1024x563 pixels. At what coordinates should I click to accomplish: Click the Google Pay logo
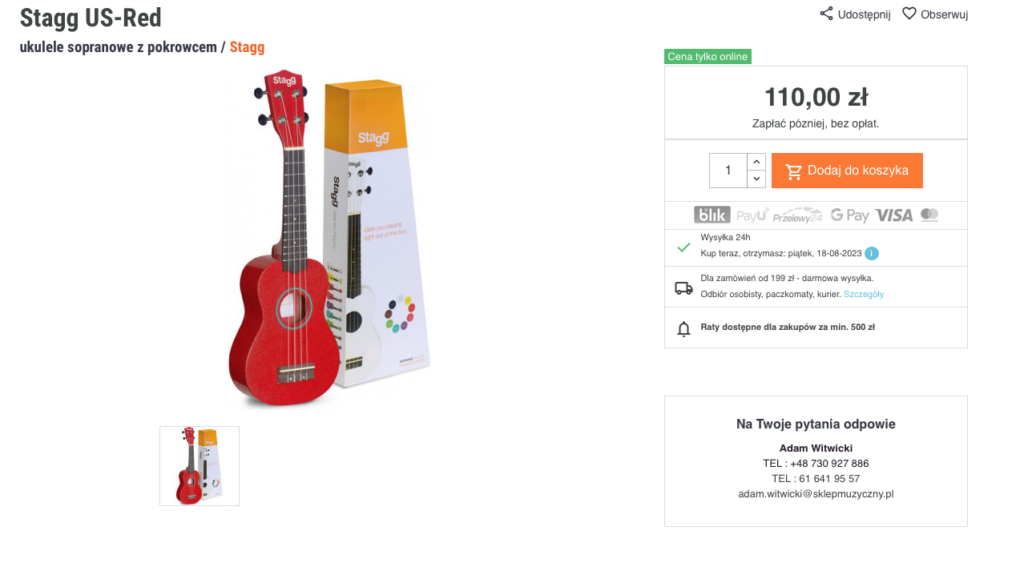[849, 215]
